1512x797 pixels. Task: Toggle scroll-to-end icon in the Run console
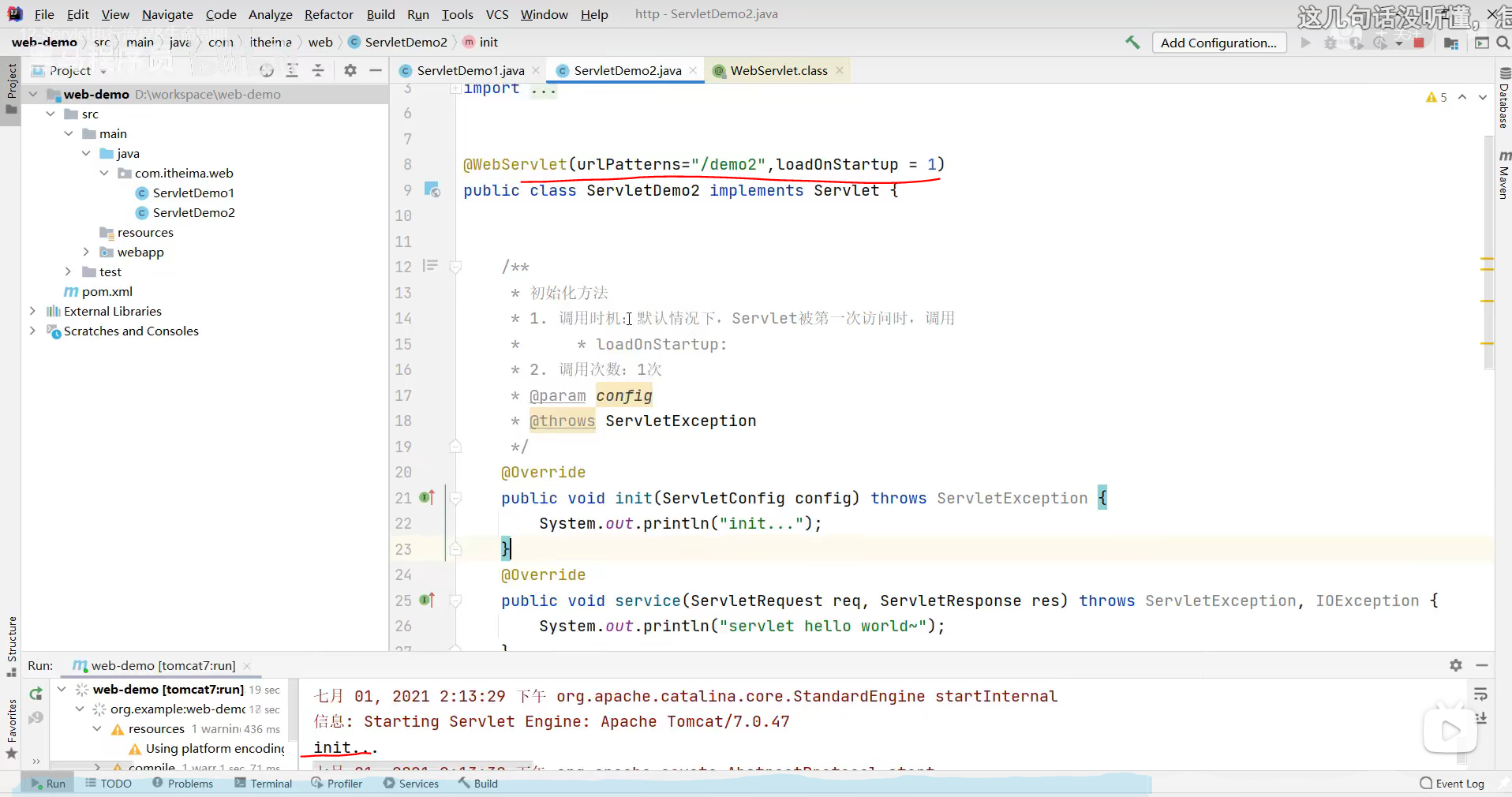(x=1480, y=718)
